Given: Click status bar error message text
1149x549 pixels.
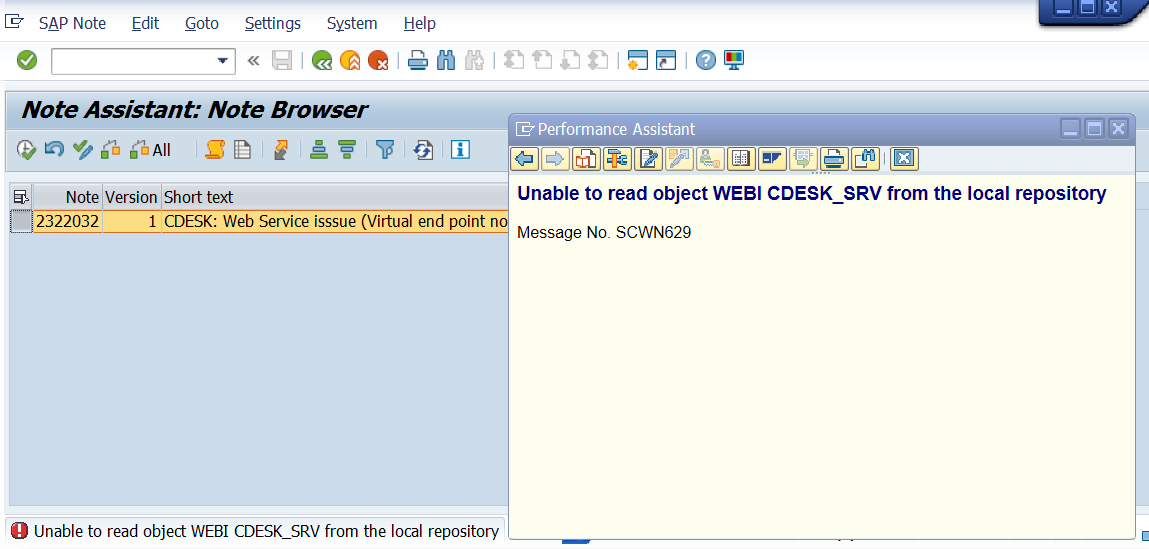Looking at the screenshot, I should 266,531.
